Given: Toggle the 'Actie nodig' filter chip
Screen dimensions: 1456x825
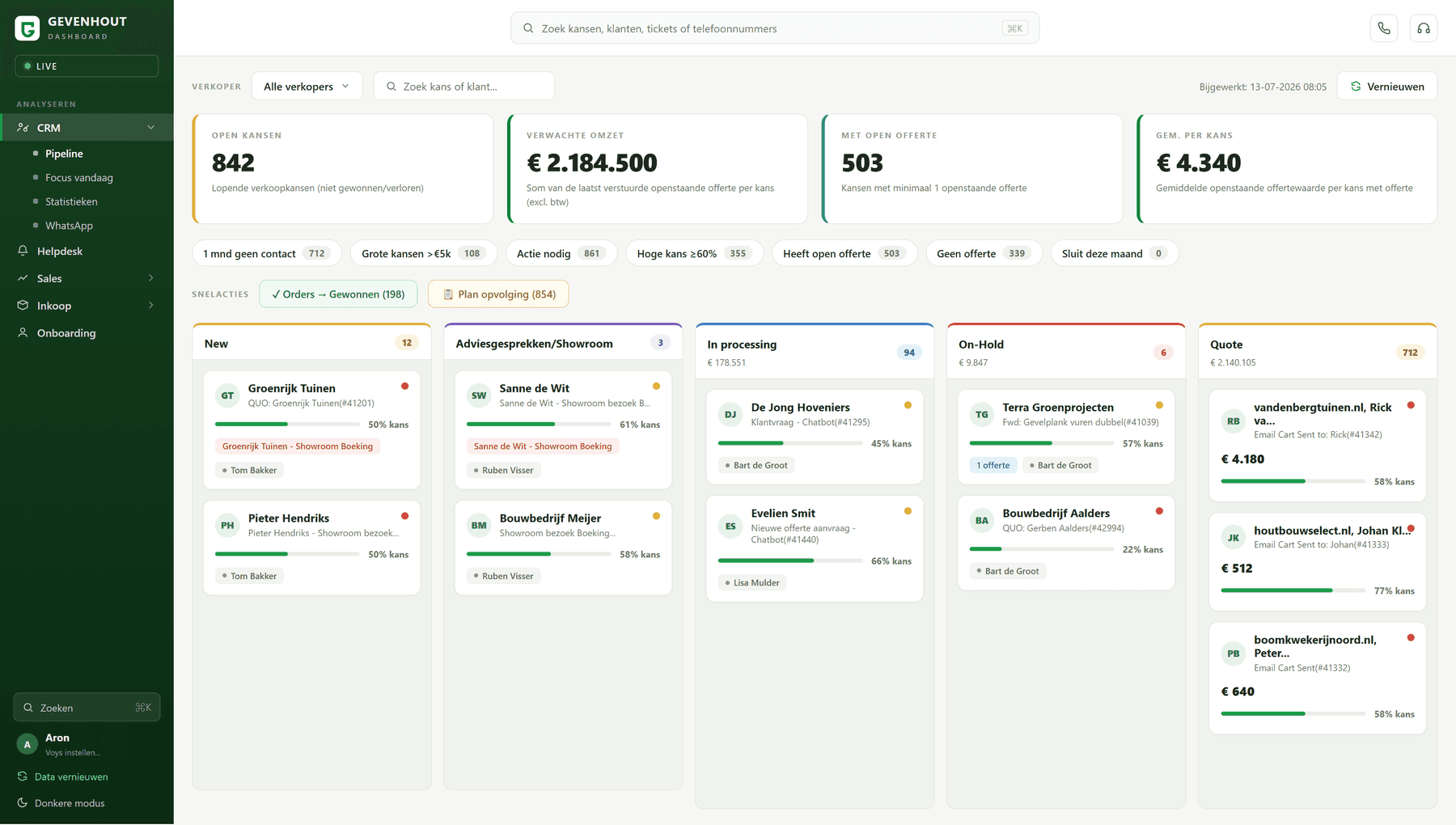Looking at the screenshot, I should [x=561, y=253].
